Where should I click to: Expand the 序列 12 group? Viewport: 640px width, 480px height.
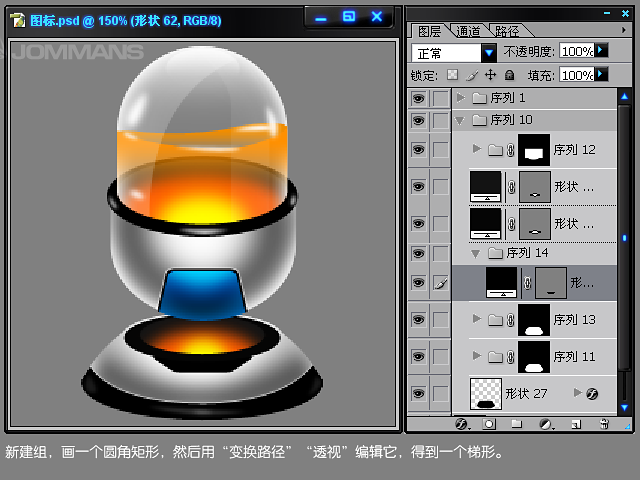coord(476,149)
